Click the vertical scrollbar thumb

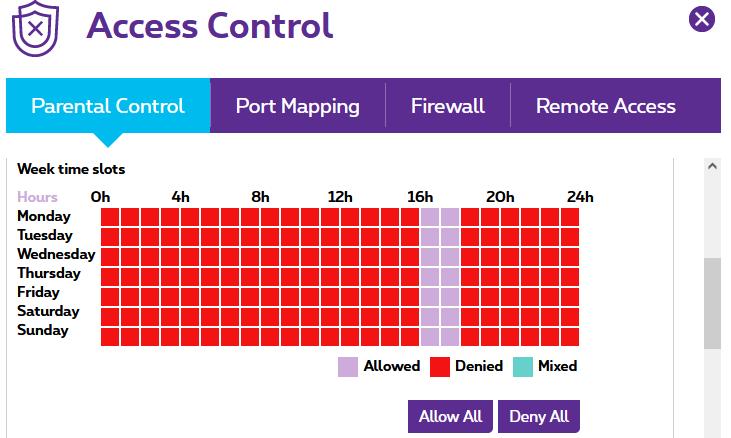point(712,303)
